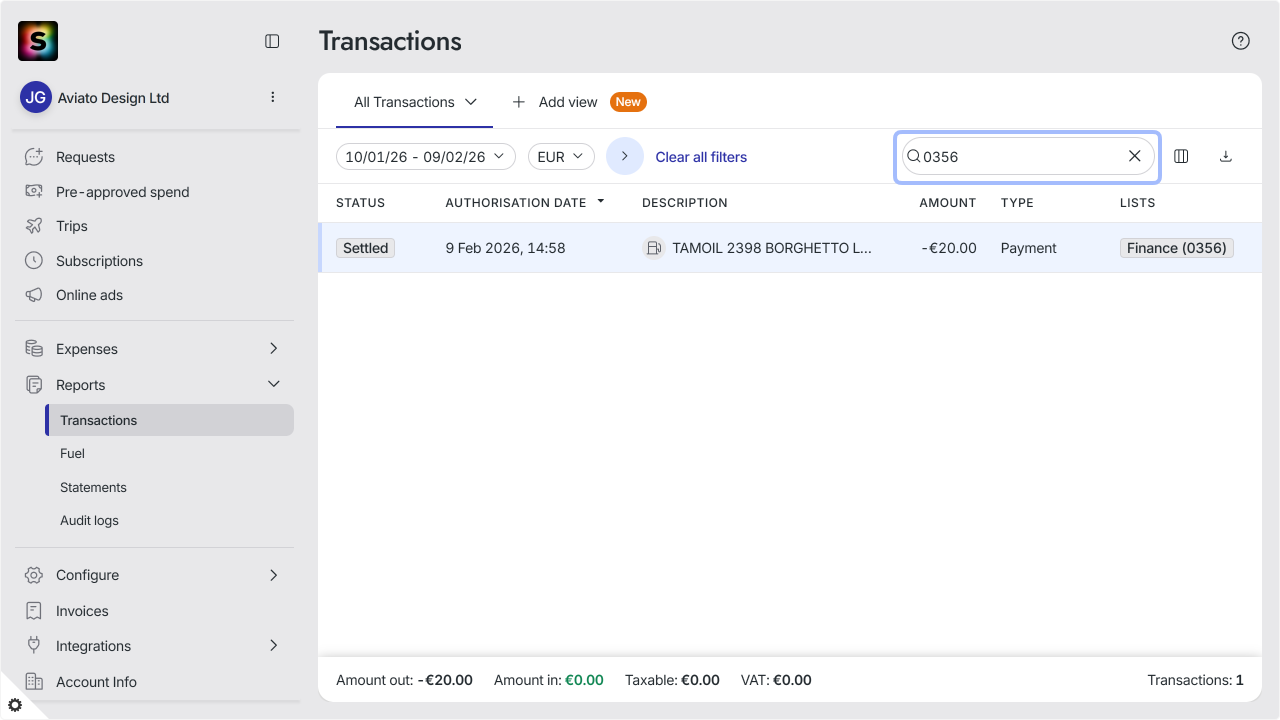Click the plus icon next to Add view

(x=518, y=102)
